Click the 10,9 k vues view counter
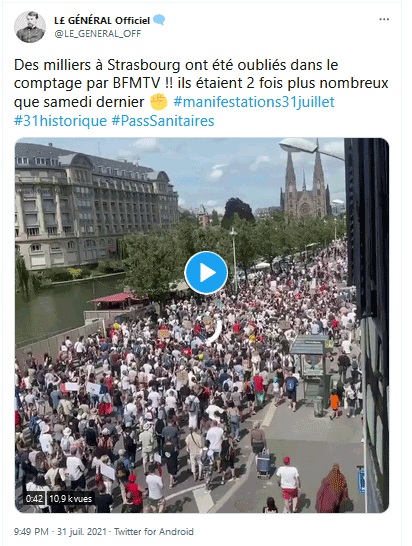 pos(70,499)
